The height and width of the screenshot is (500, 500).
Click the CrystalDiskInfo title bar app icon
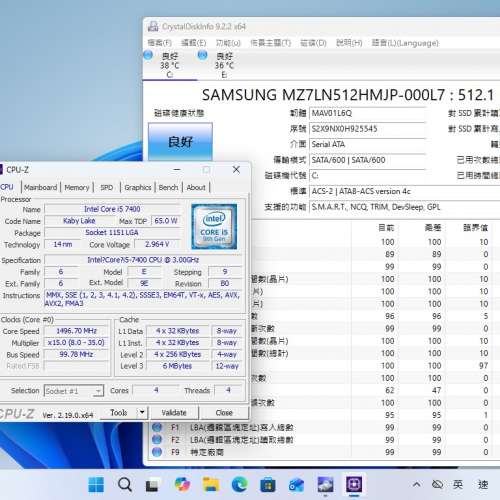(153, 26)
